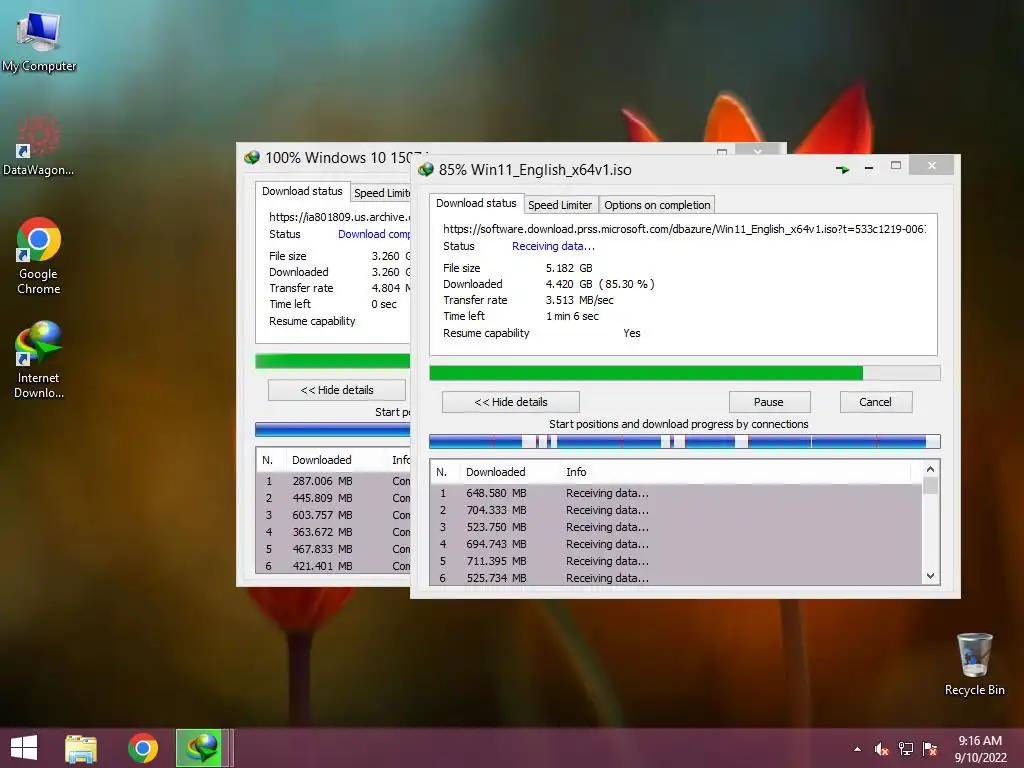Select connection row 525.734 MB

click(676, 577)
